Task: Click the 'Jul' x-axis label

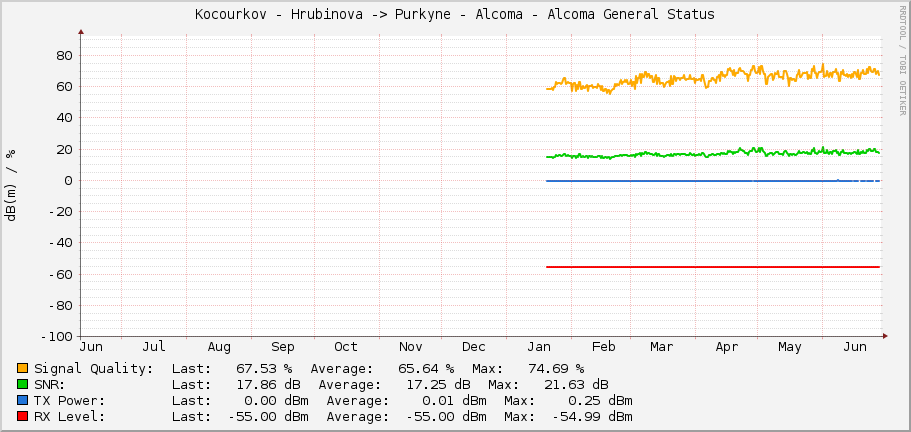Action: click(154, 347)
